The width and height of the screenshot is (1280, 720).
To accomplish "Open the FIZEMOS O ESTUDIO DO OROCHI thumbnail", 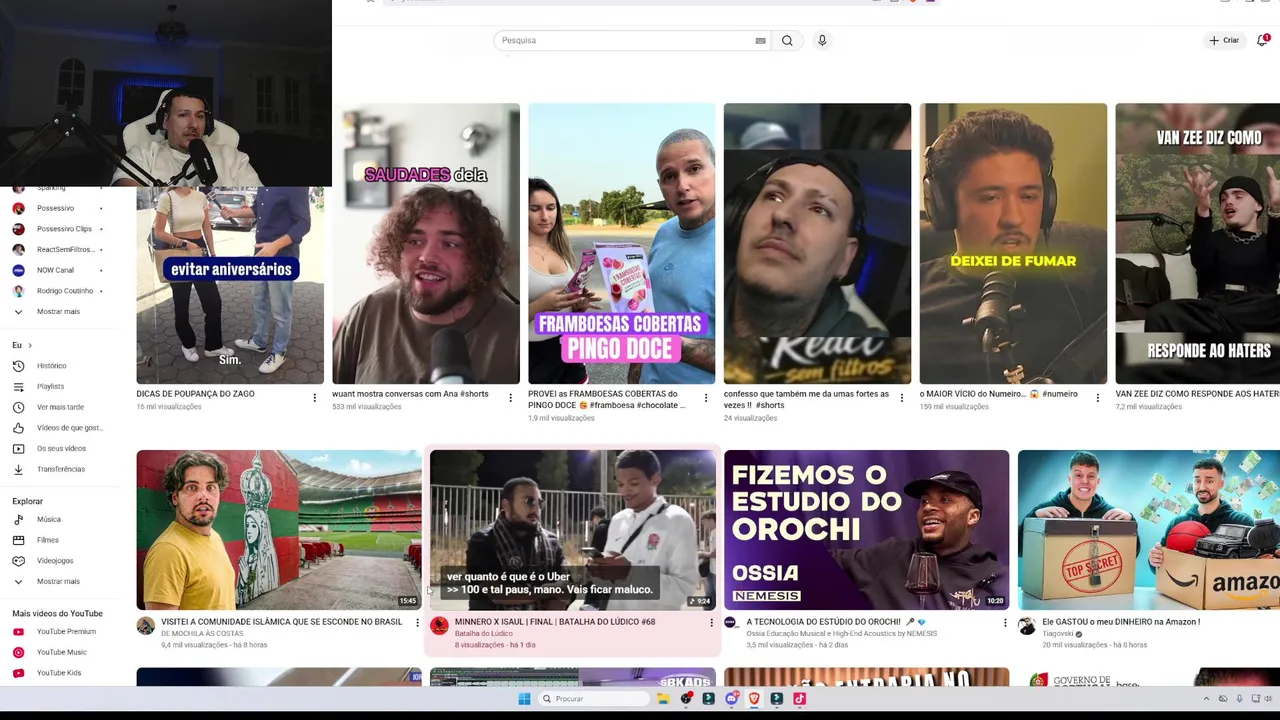I will point(867,530).
